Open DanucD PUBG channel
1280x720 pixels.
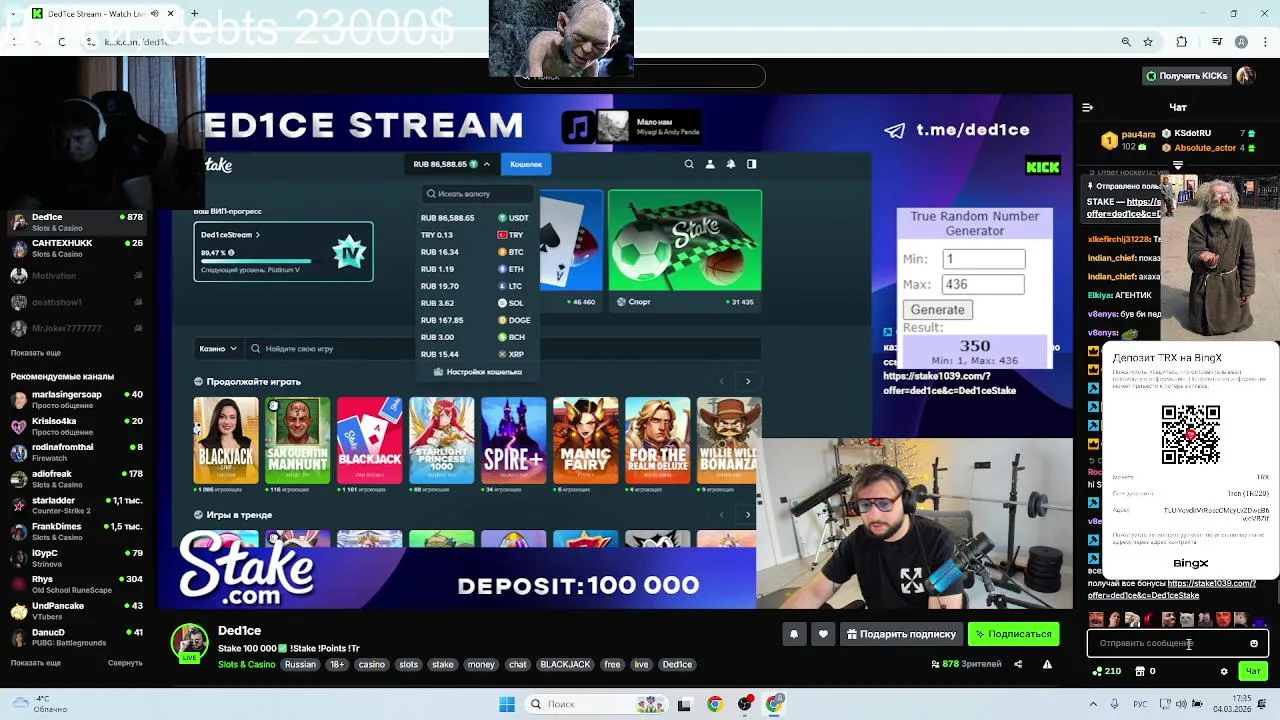pos(77,637)
